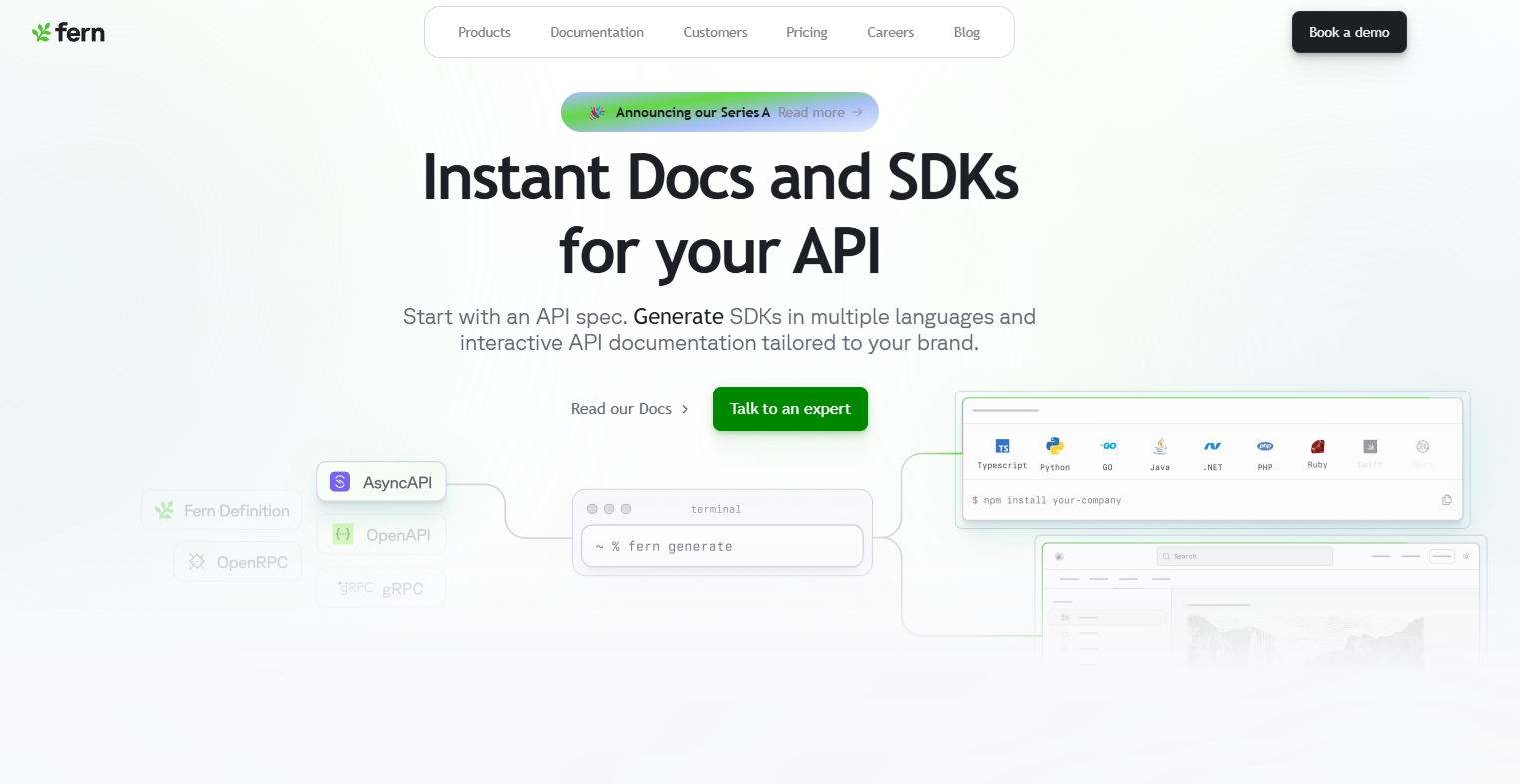Click the Fern logo in header
Screen dimensions: 1520x784
pyautogui.click(x=68, y=32)
